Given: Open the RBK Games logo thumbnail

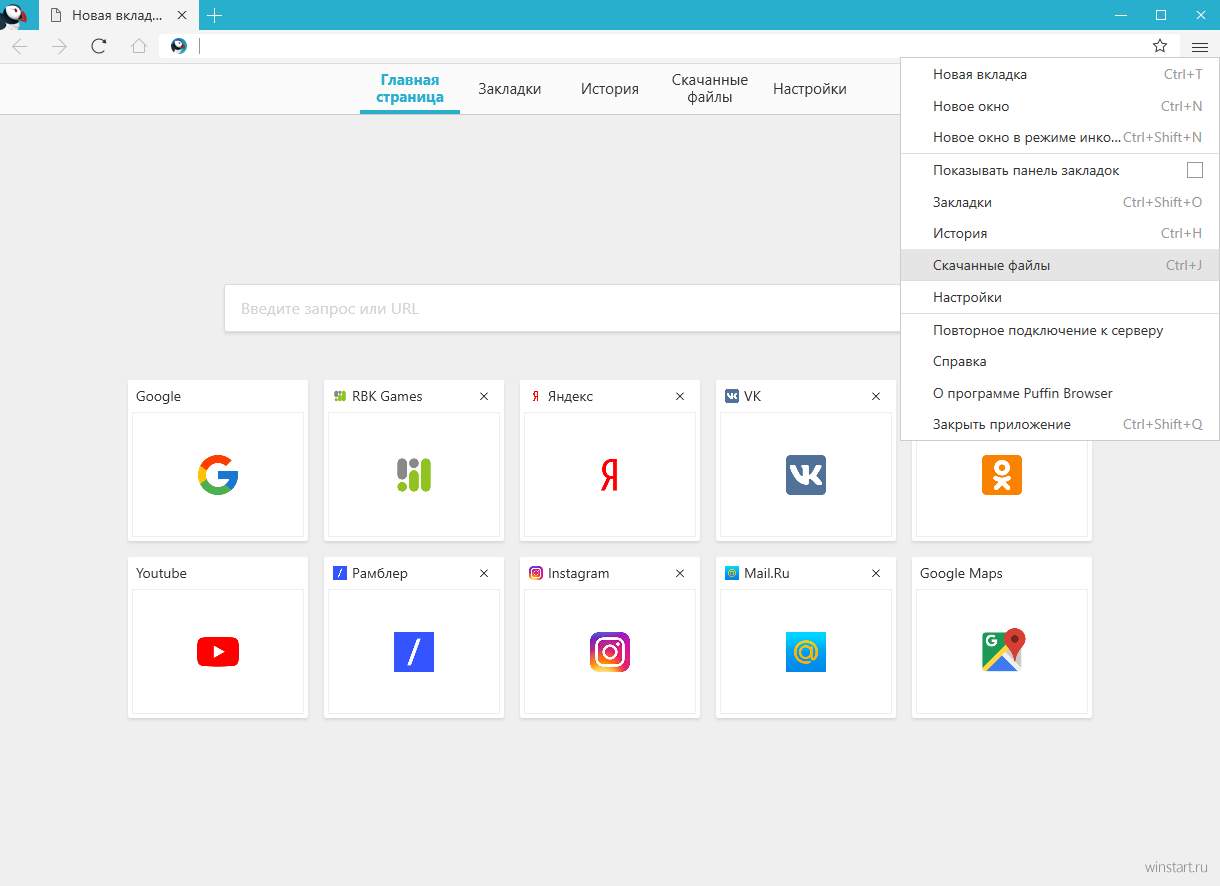Looking at the screenshot, I should pos(414,474).
